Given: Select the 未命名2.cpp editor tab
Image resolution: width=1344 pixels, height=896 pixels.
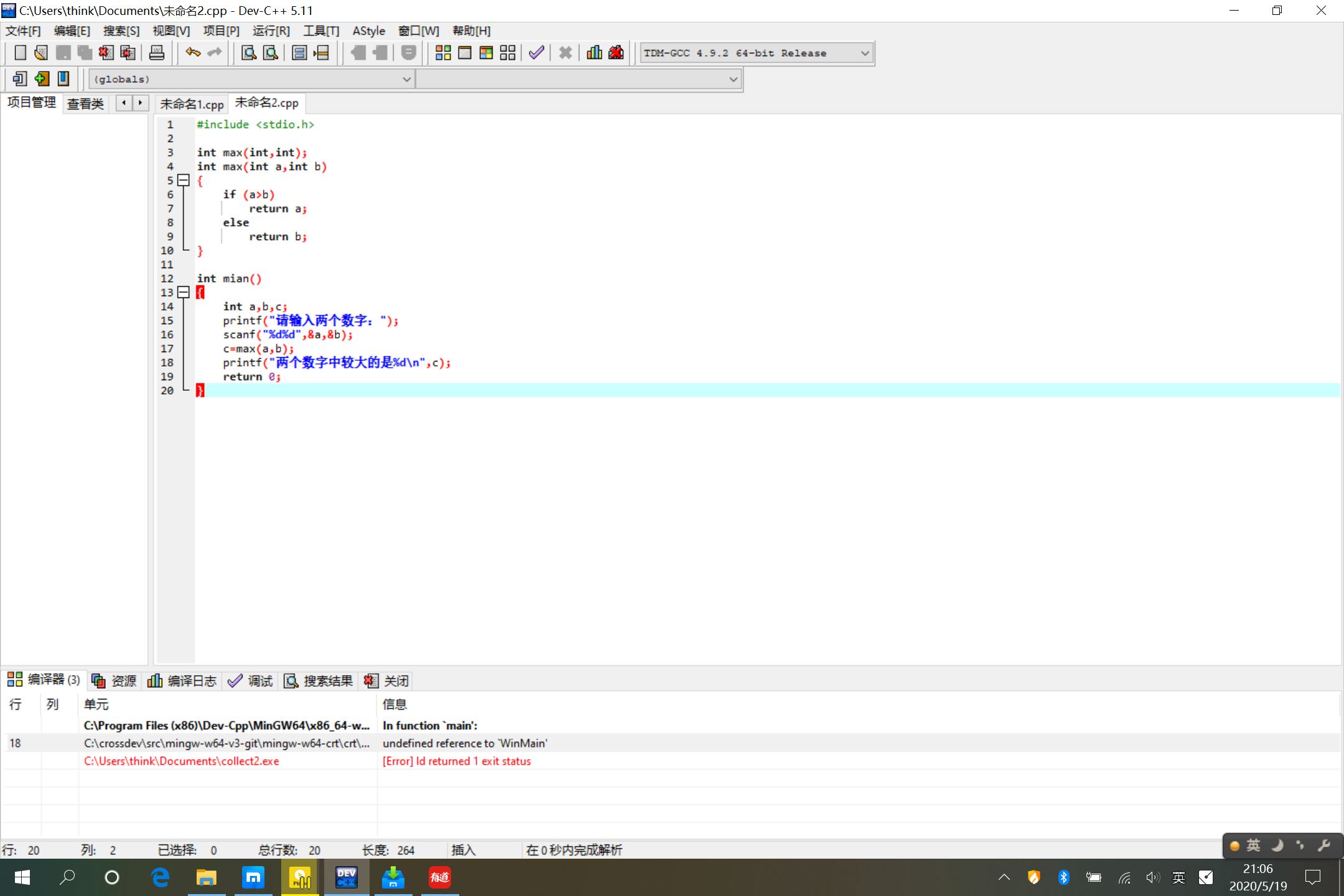Looking at the screenshot, I should [266, 103].
